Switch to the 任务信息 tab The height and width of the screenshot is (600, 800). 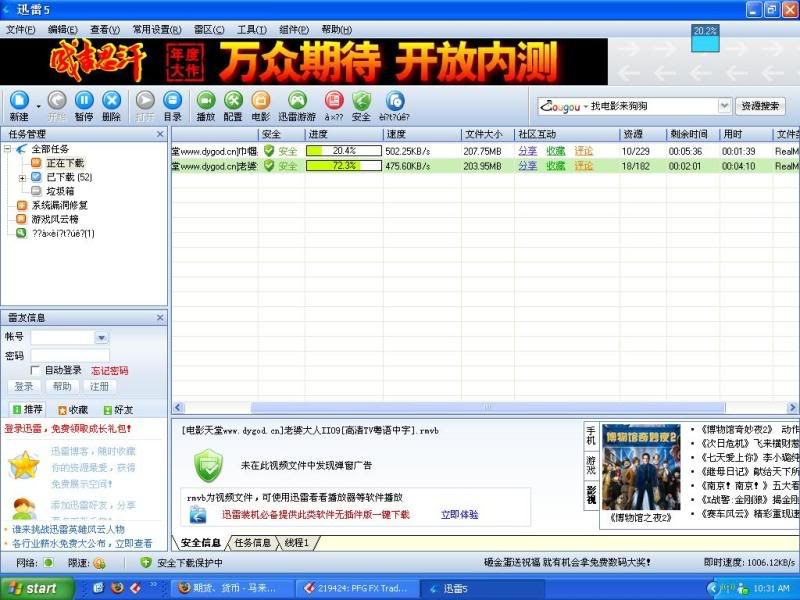(252, 542)
